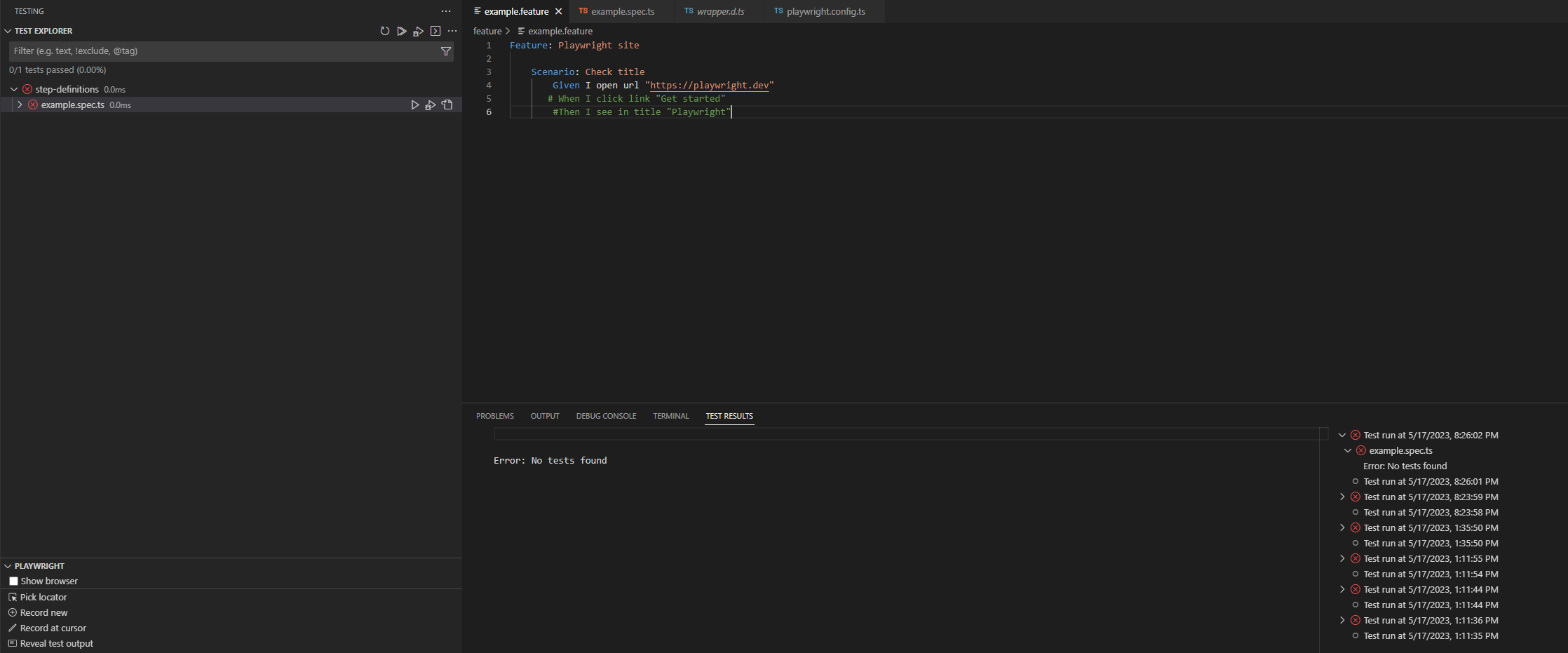1568x653 pixels.
Task: Run all tests from the Test Explorer toolbar
Action: [x=402, y=31]
